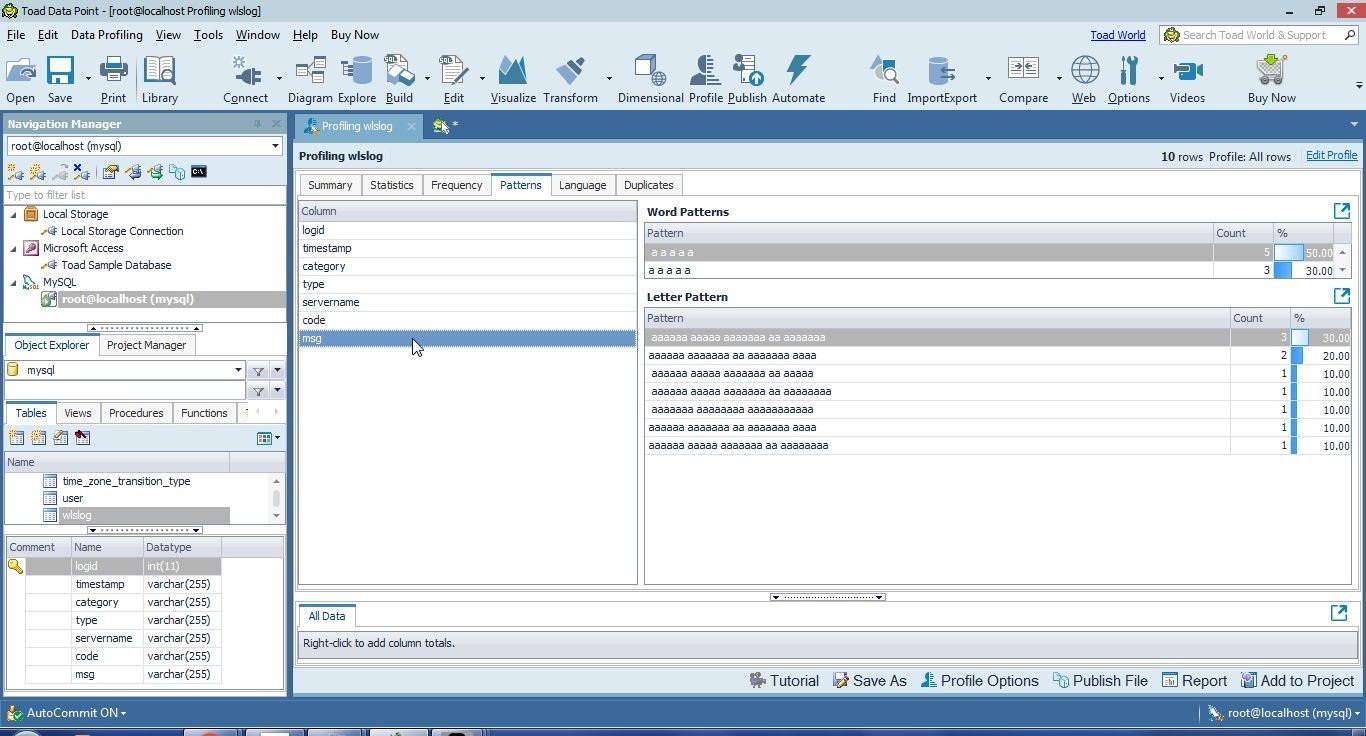This screenshot has height=736, width=1366.
Task: Select the Toad Sample Database connection
Action: click(x=116, y=265)
